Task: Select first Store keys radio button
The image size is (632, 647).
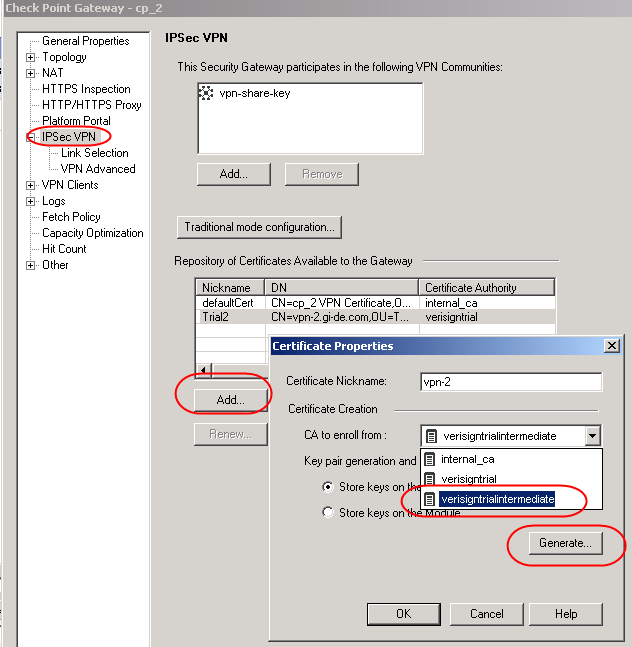Action: [x=328, y=487]
